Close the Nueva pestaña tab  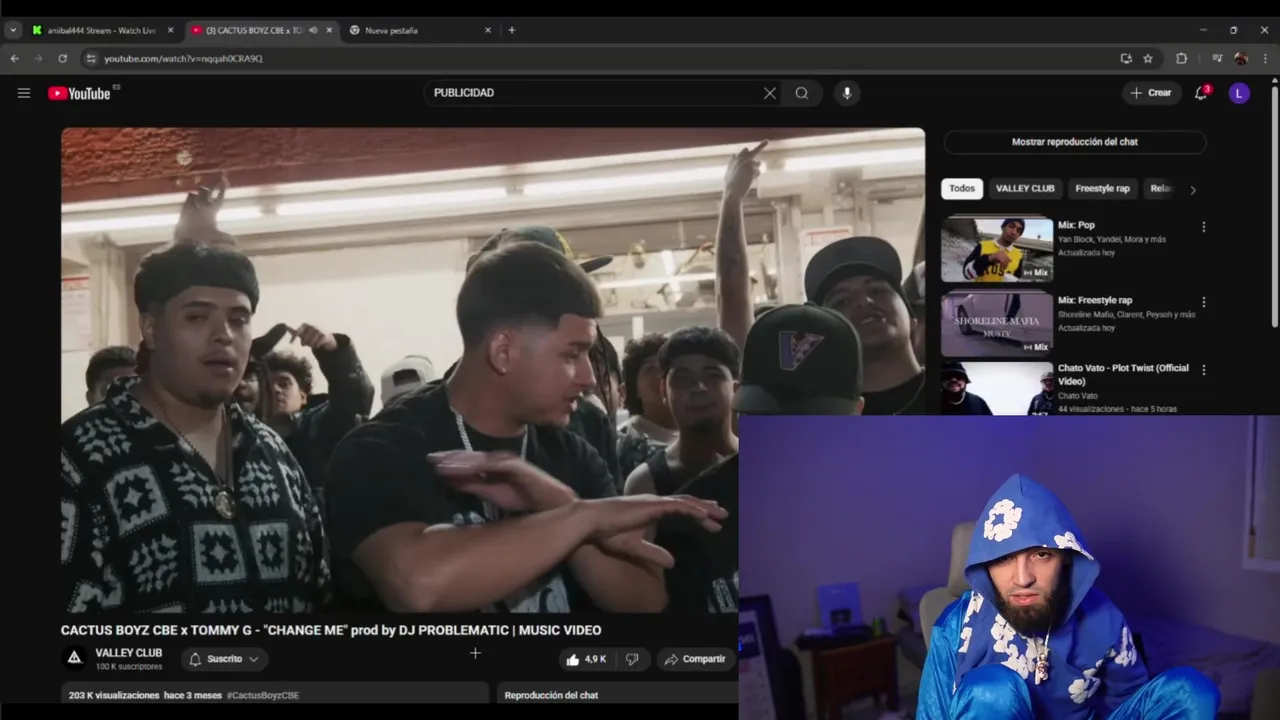488,30
